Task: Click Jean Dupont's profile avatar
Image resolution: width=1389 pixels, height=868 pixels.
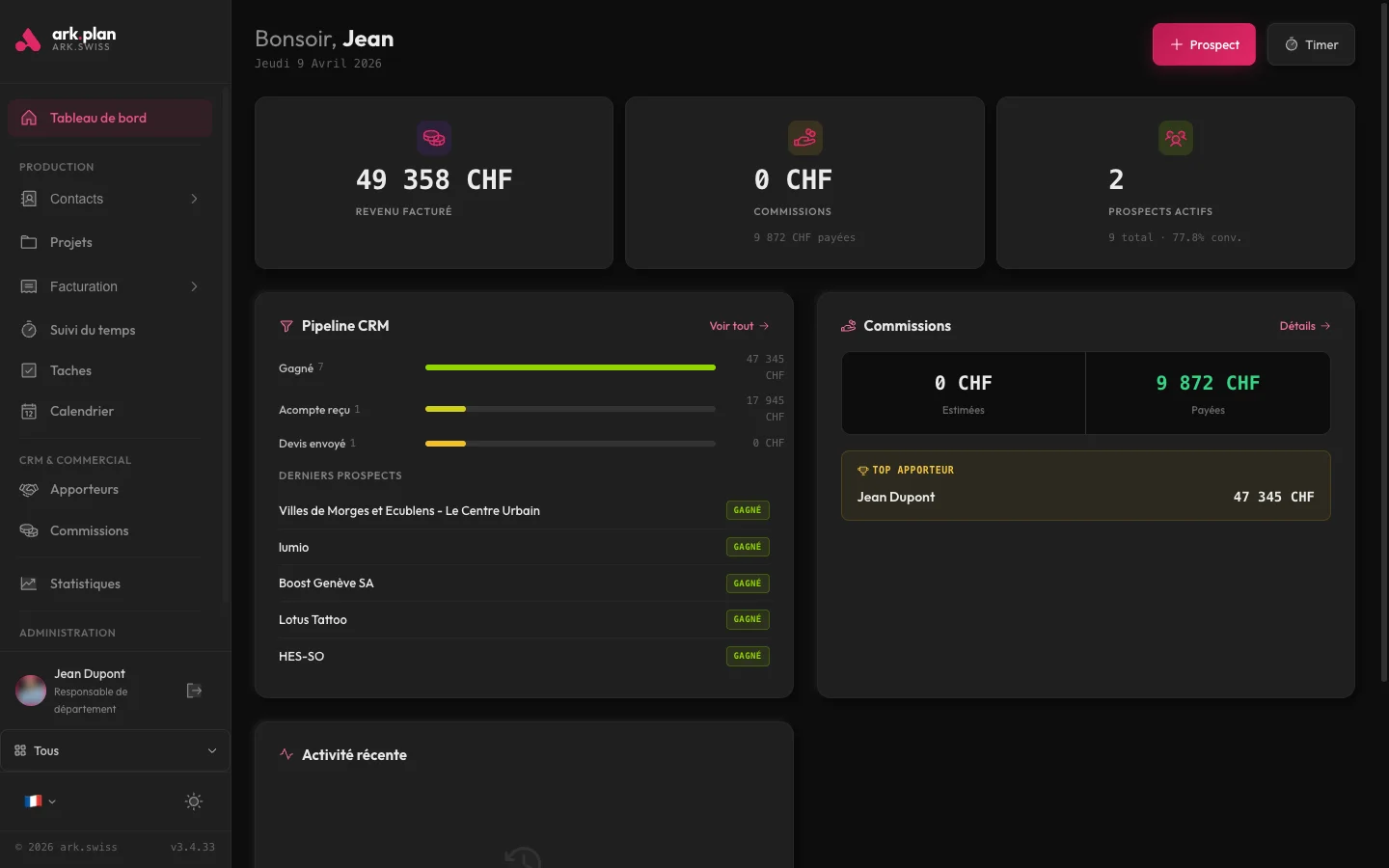Action: [30, 691]
